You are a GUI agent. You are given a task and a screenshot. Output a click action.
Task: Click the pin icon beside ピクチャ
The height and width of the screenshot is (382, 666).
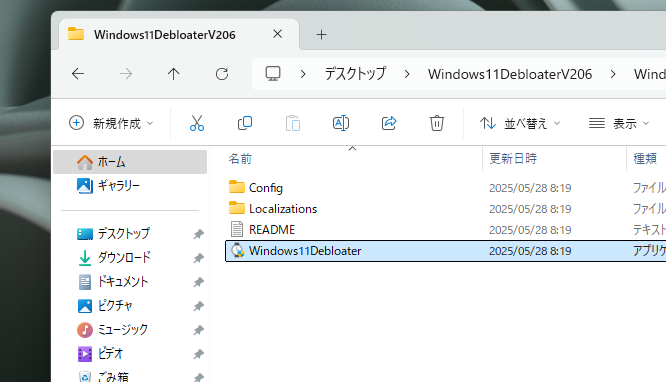[198, 306]
